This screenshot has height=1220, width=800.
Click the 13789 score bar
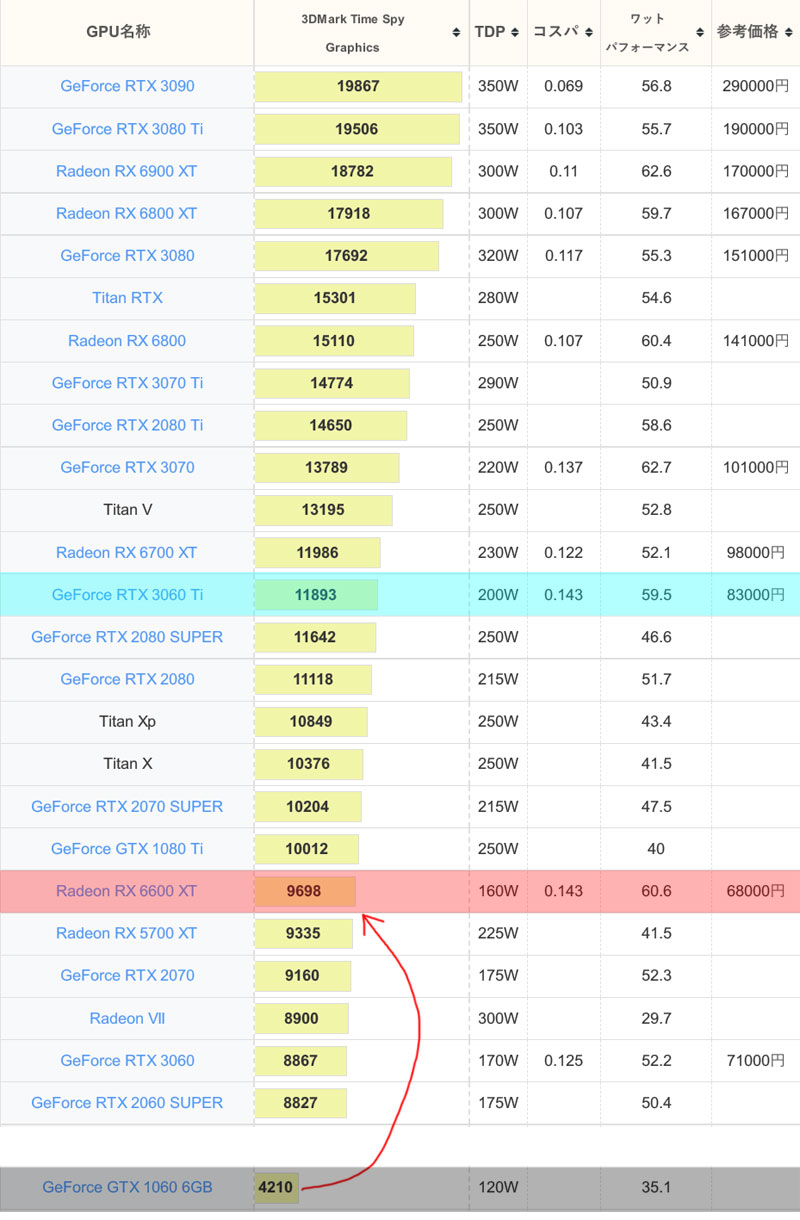click(327, 467)
